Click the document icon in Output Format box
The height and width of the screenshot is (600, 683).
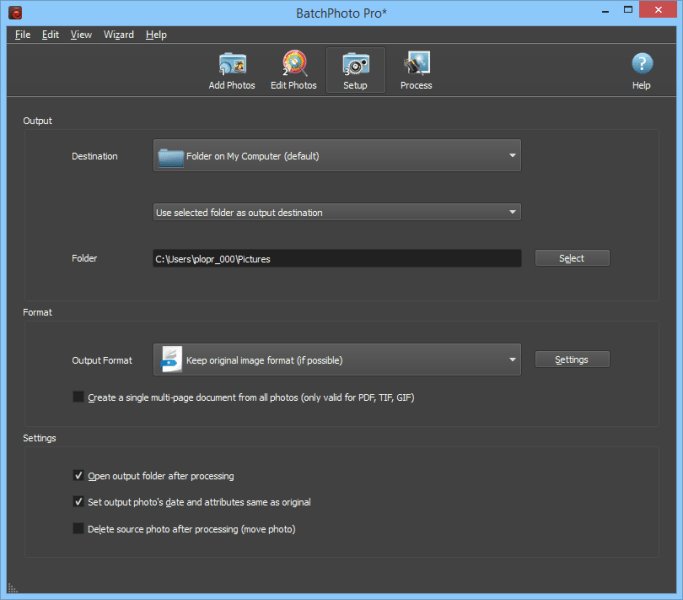click(171, 359)
